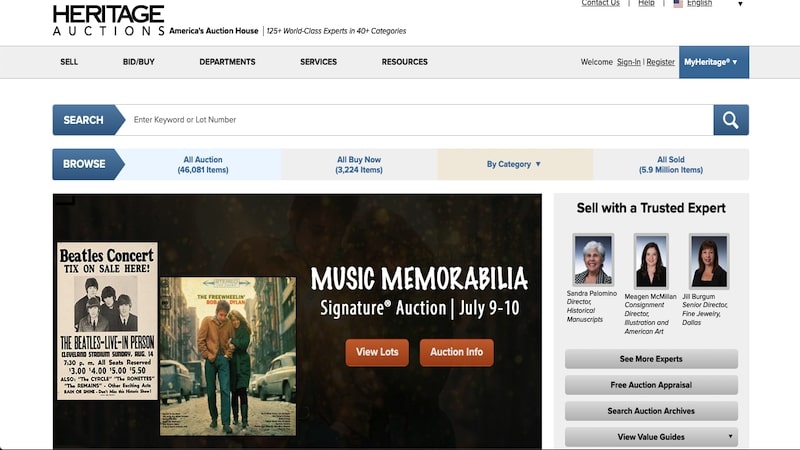Click the Beatles Concert poster image
This screenshot has height=450, width=800.
[107, 321]
